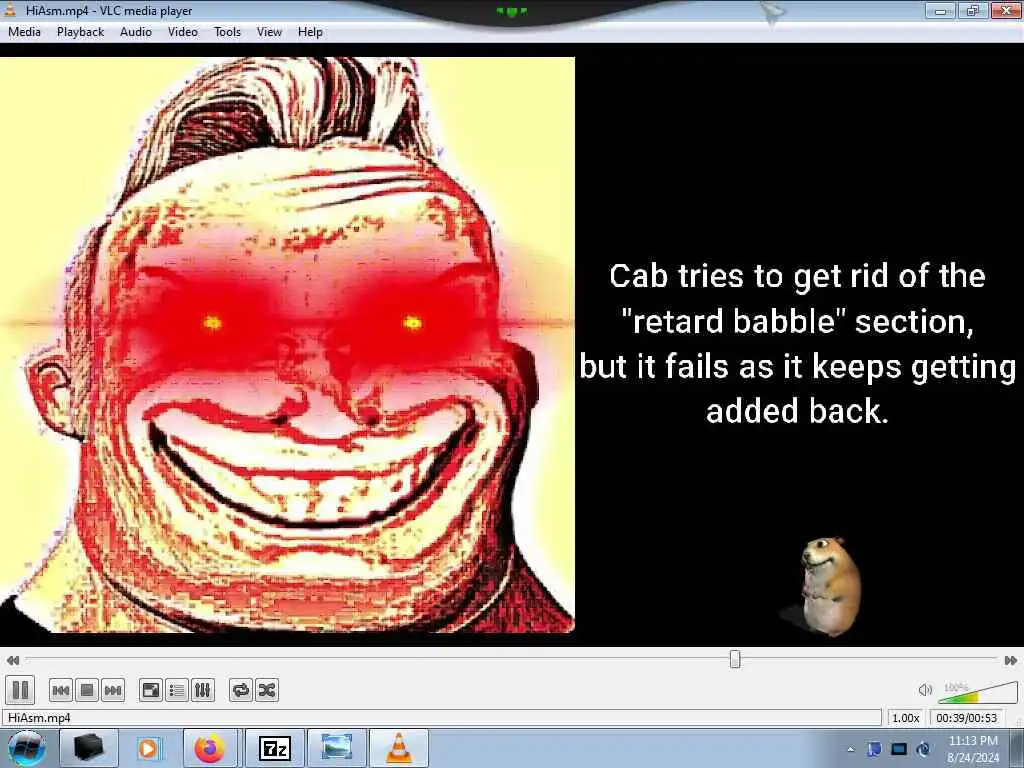Click the round blue icon in the system tray
The height and width of the screenshot is (768, 1024).
pos(923,749)
